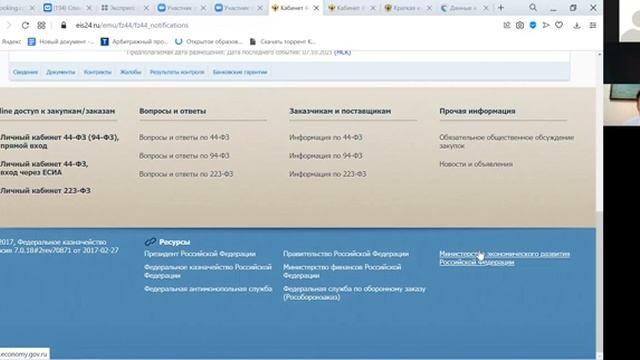Screen dimensions: 640x360
Task: Go forward with the navigation arrow
Action: click(9, 25)
